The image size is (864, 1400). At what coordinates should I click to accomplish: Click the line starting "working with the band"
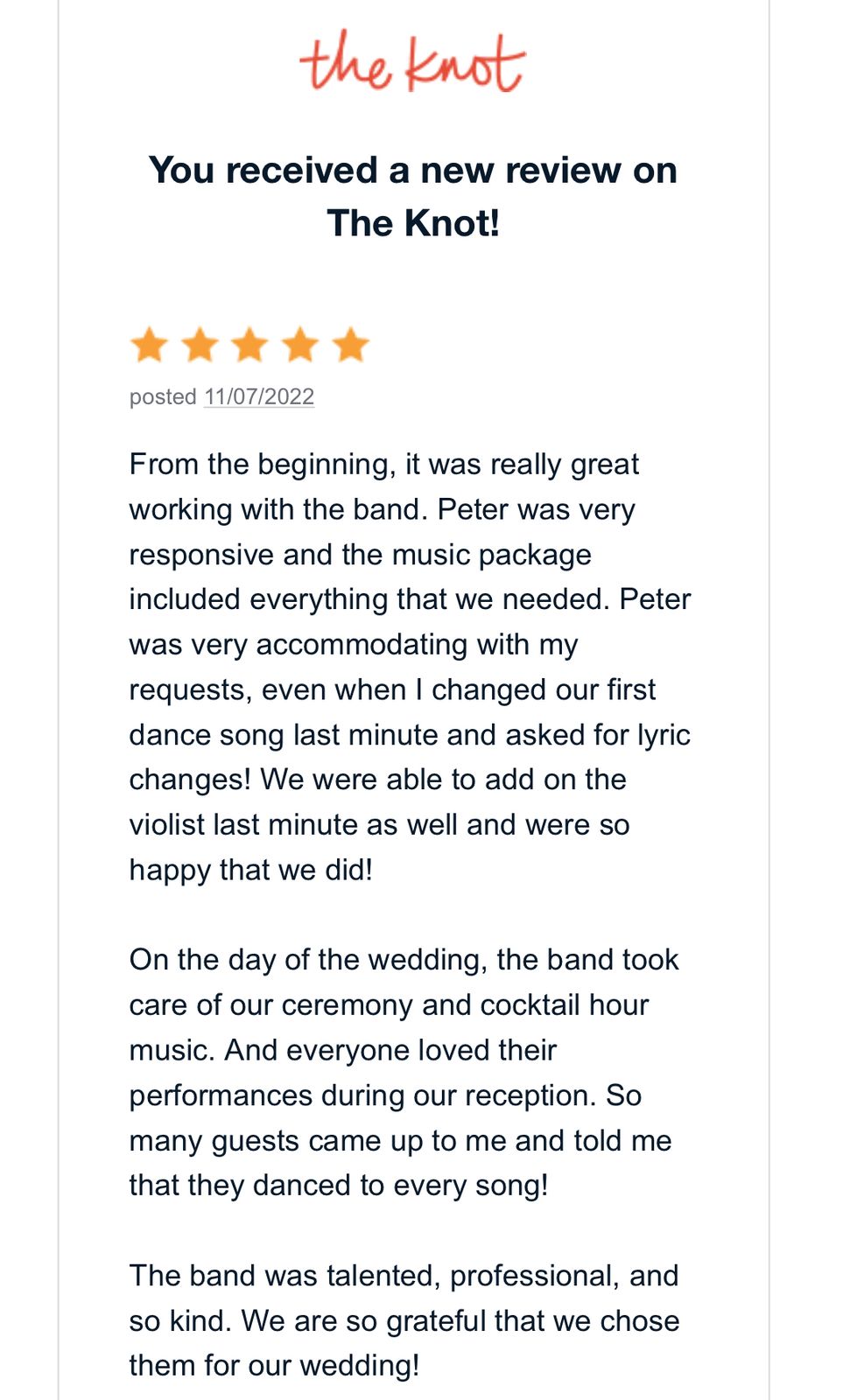(382, 509)
